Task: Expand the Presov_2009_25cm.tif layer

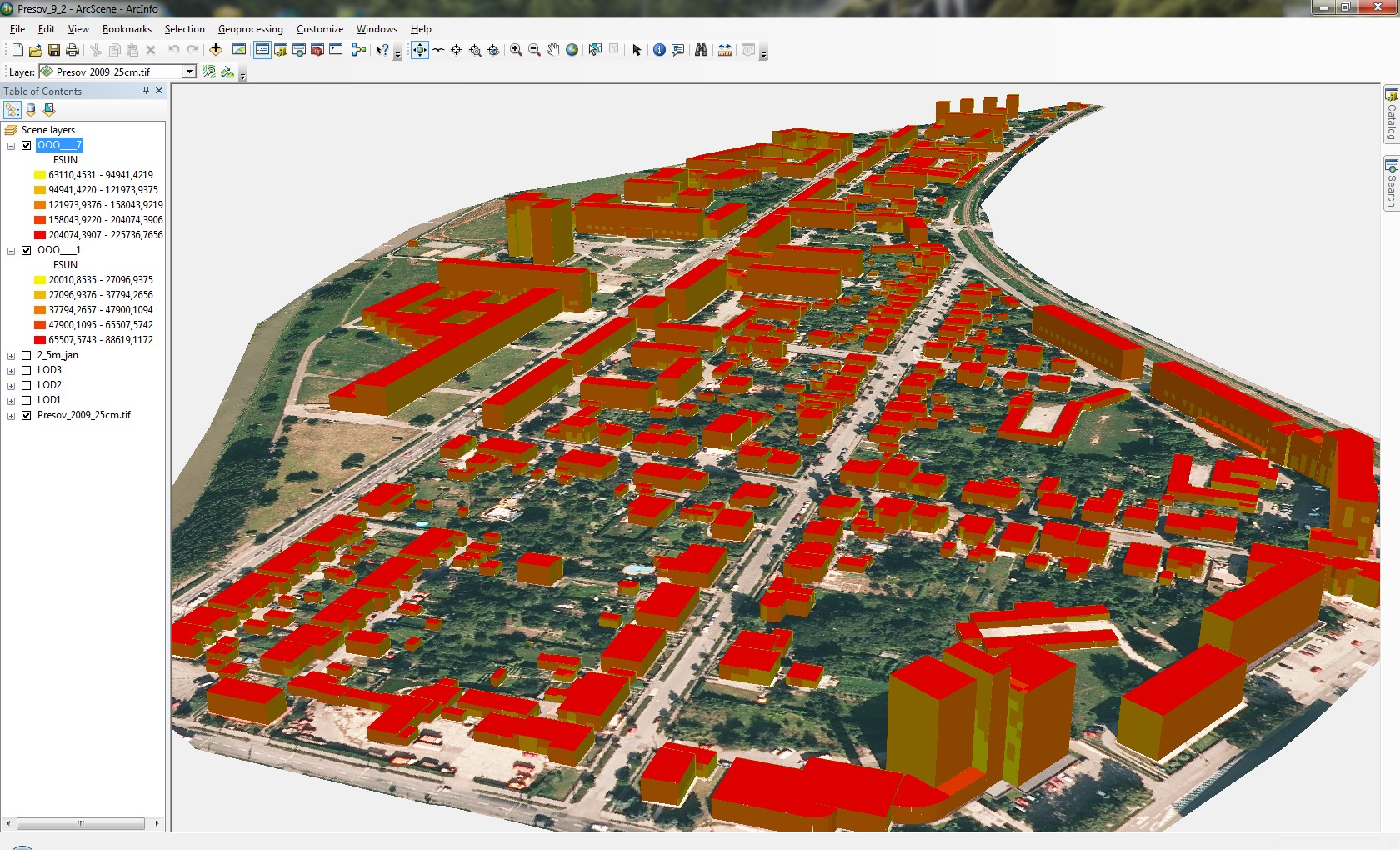Action: pyautogui.click(x=12, y=416)
